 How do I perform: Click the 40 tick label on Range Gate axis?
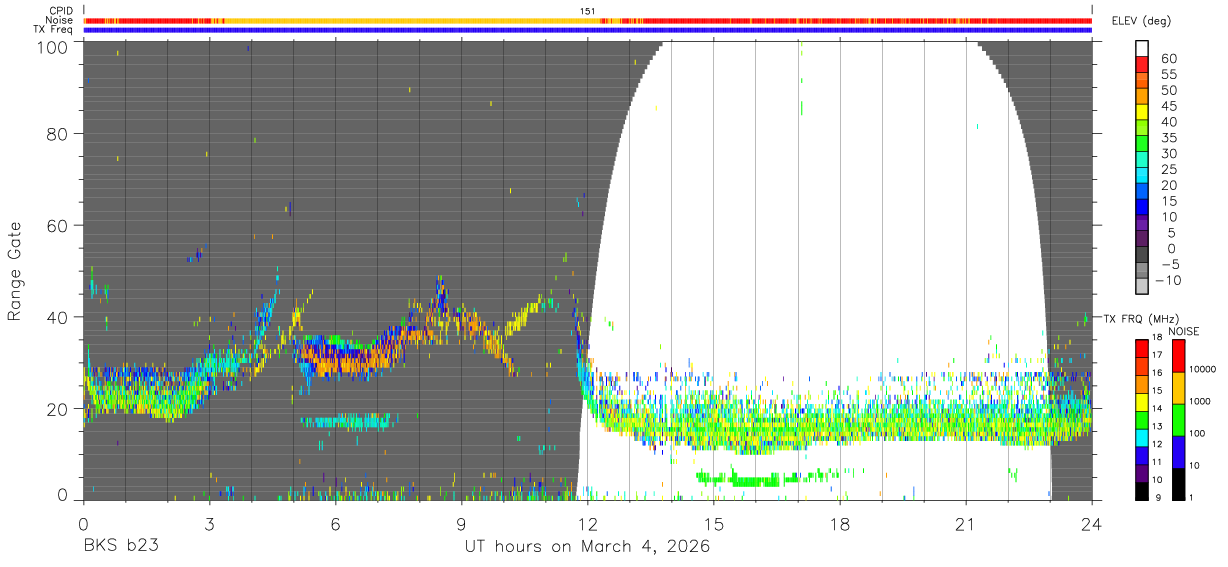coord(59,317)
